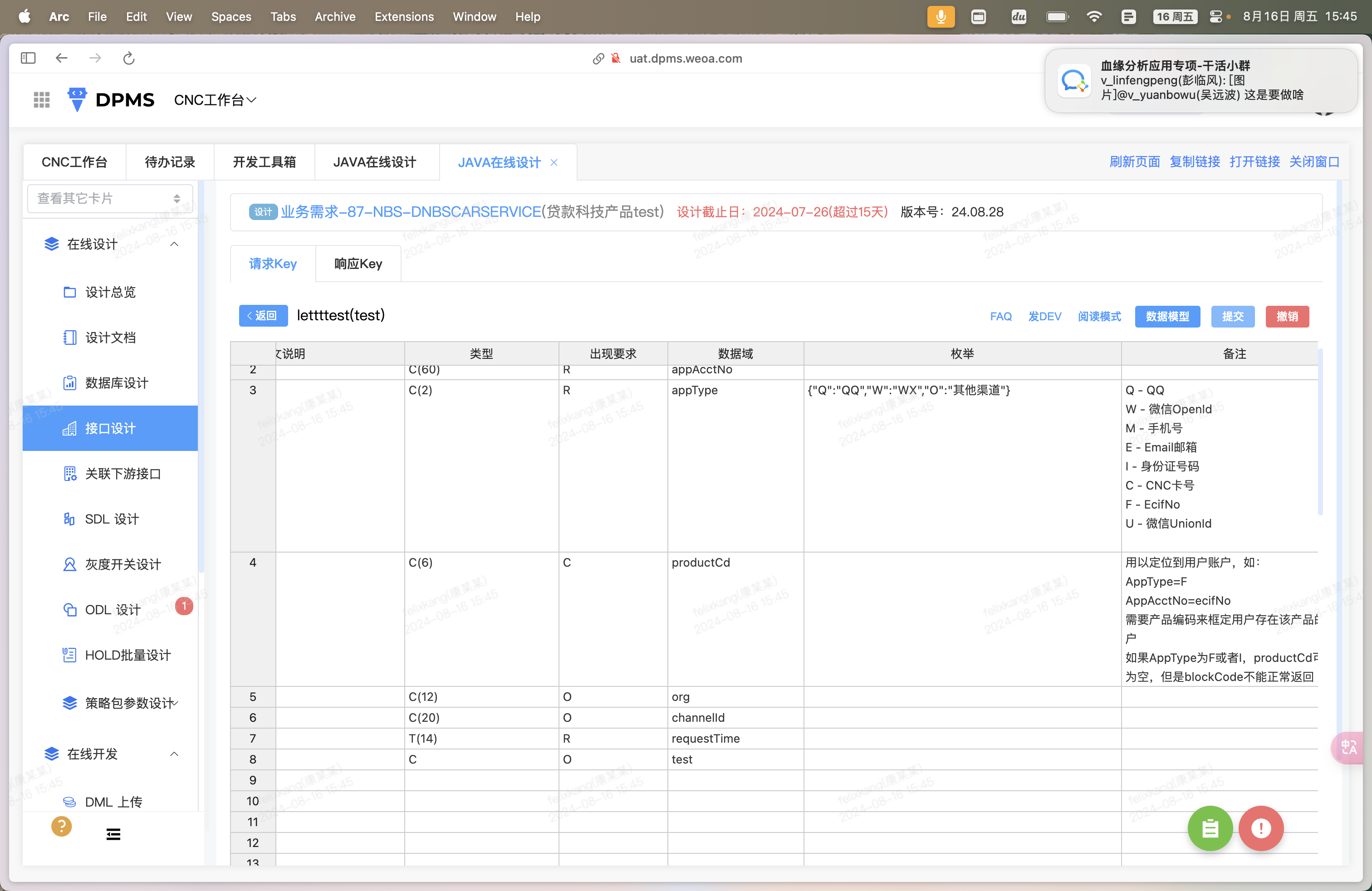Open 设计总览 folder icon in the sidebar
The height and width of the screenshot is (891, 1372).
70,292
